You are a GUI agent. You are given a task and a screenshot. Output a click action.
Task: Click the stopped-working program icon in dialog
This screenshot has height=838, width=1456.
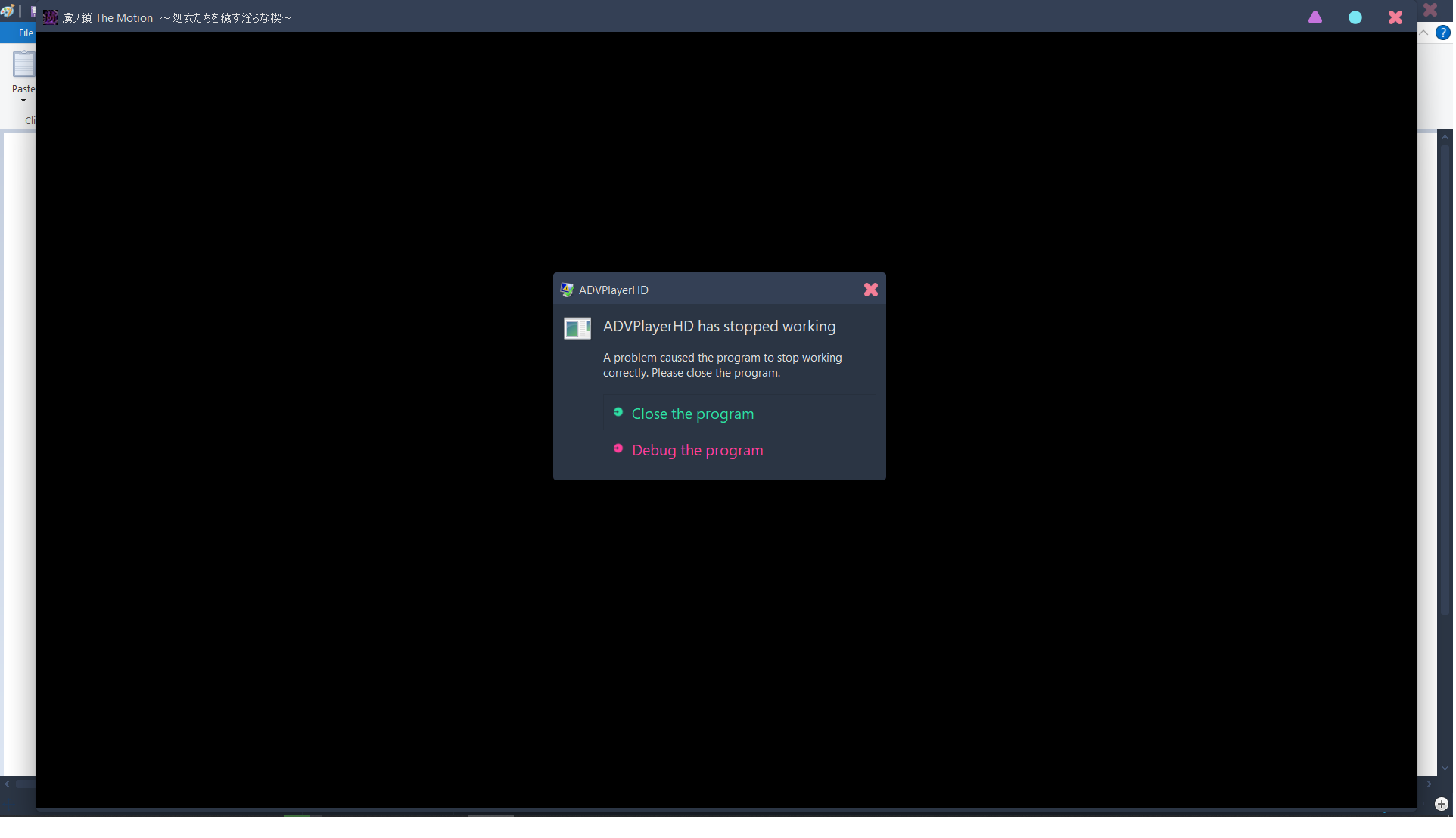tap(577, 329)
